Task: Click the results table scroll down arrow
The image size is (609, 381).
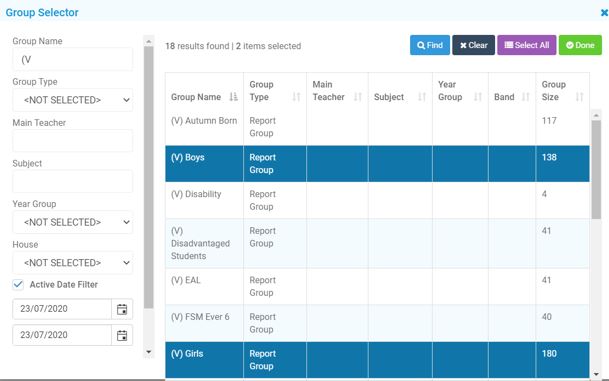Action: (596, 374)
